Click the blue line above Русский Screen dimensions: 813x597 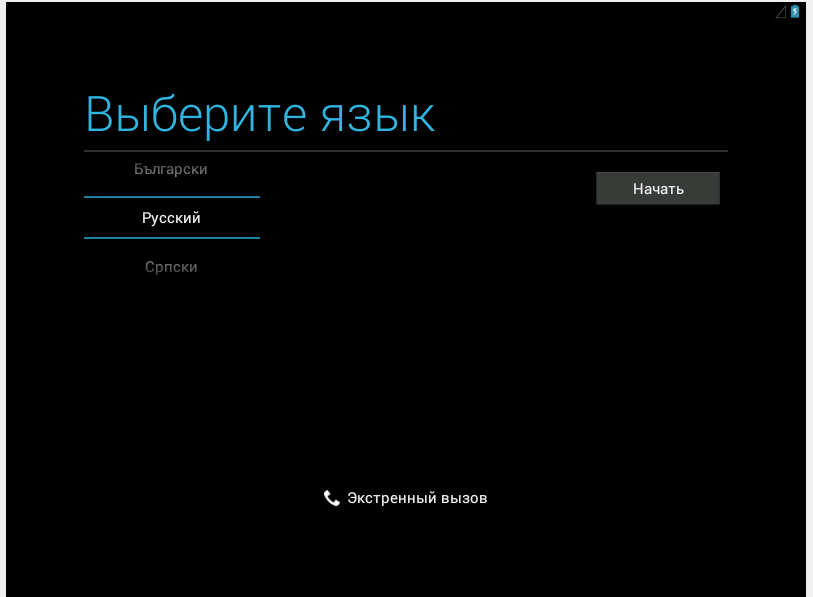(x=171, y=197)
